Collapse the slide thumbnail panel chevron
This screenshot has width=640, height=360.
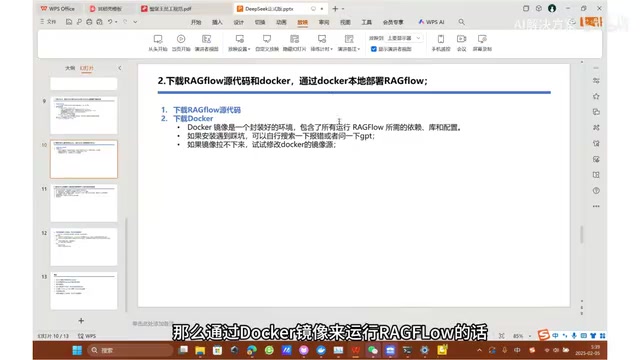pyautogui.click(x=120, y=68)
